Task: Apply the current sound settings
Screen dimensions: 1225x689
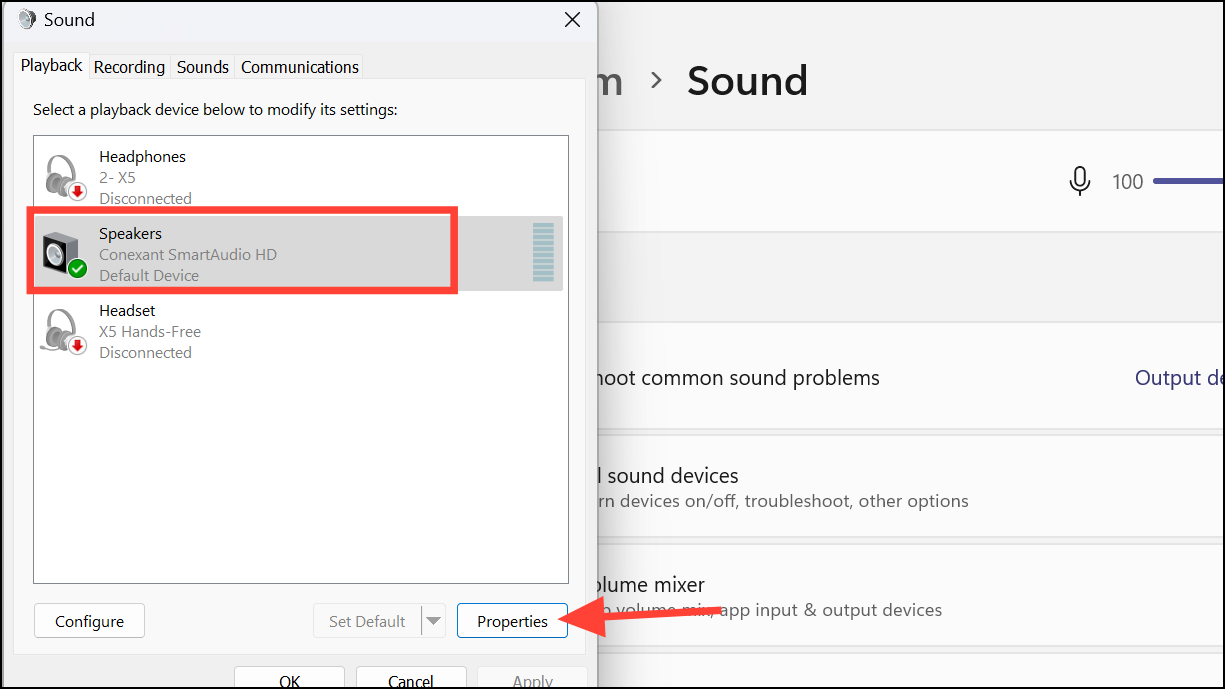Action: [532, 679]
